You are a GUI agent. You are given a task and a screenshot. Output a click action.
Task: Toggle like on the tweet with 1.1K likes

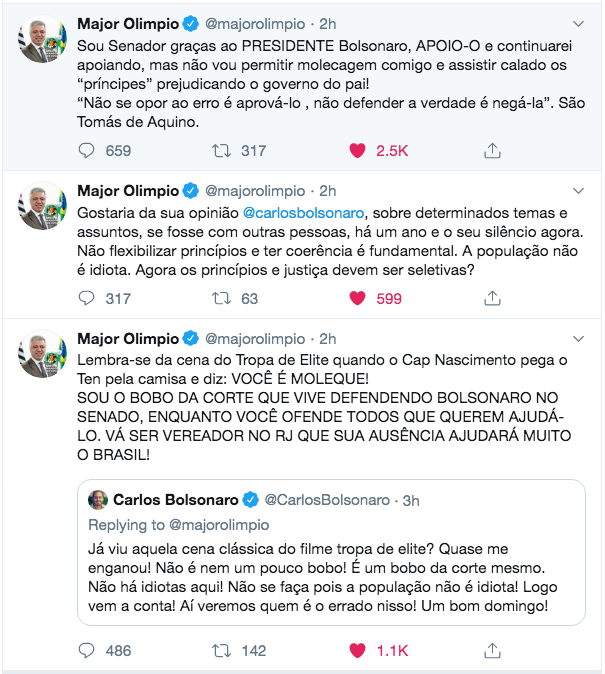[x=357, y=650]
